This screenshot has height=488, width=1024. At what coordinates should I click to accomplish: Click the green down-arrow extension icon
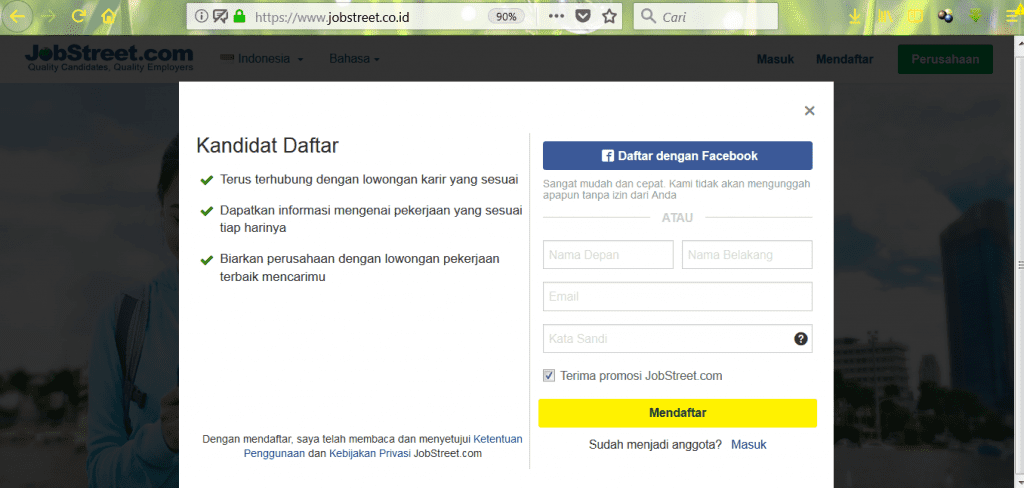[976, 16]
